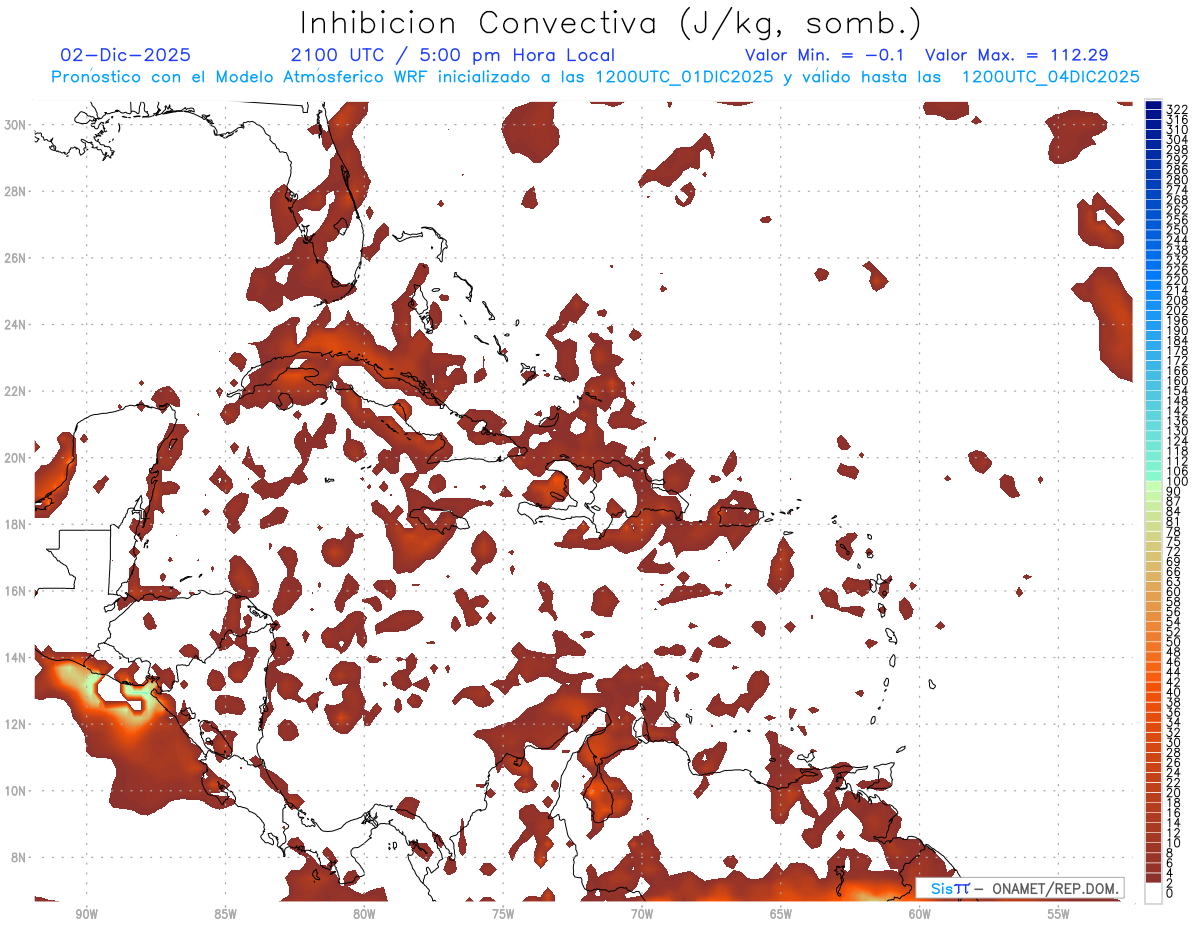Click the '85W' longitude label
This screenshot has height=927, width=1200.
tap(225, 913)
